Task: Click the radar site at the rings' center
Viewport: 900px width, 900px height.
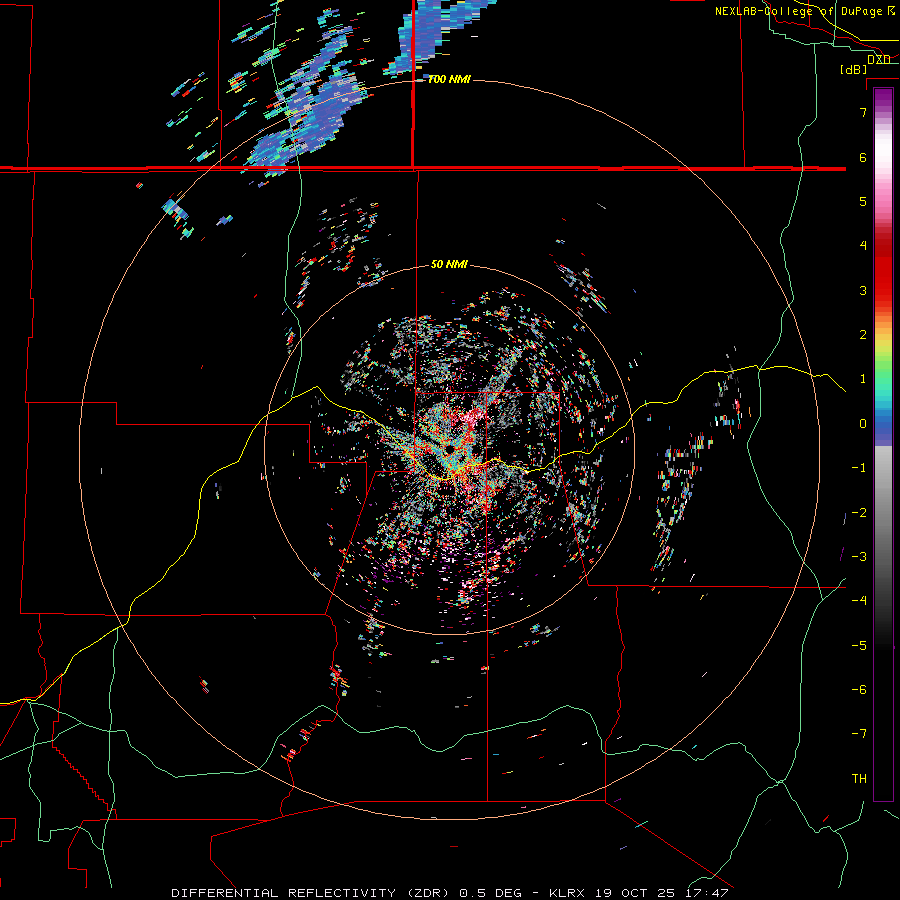Action: point(449,449)
